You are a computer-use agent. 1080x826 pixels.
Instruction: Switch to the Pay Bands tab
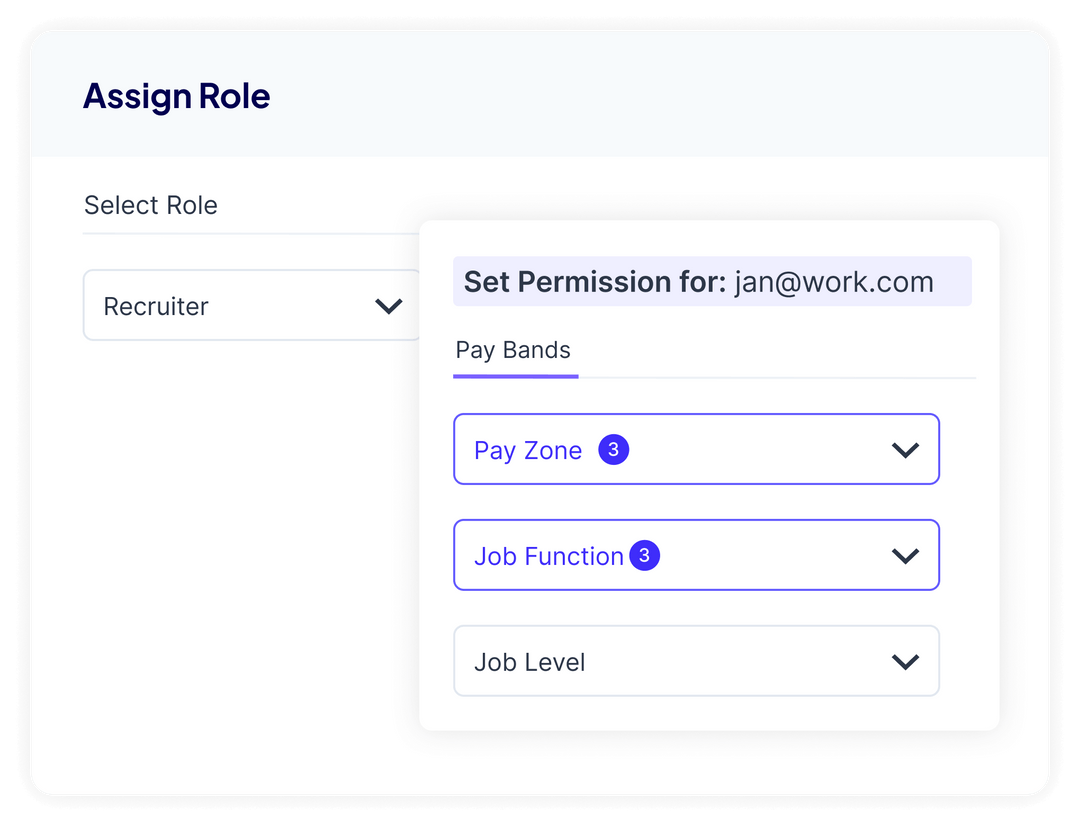(x=513, y=350)
